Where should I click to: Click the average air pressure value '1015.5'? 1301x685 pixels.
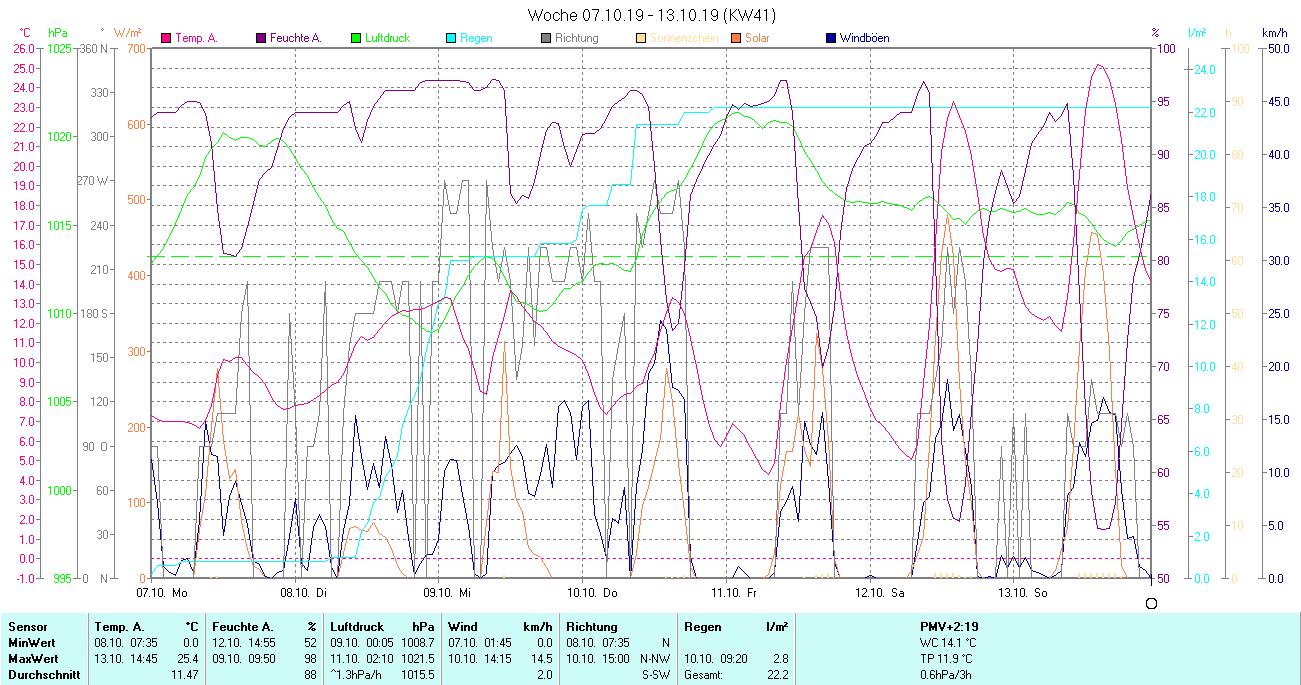coord(418,675)
